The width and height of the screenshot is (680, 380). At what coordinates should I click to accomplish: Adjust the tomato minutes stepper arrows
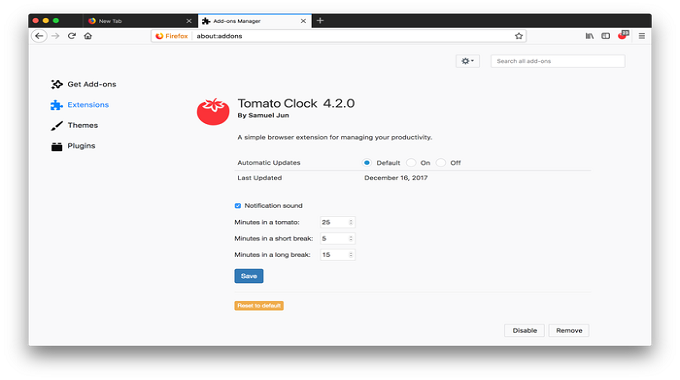point(351,222)
